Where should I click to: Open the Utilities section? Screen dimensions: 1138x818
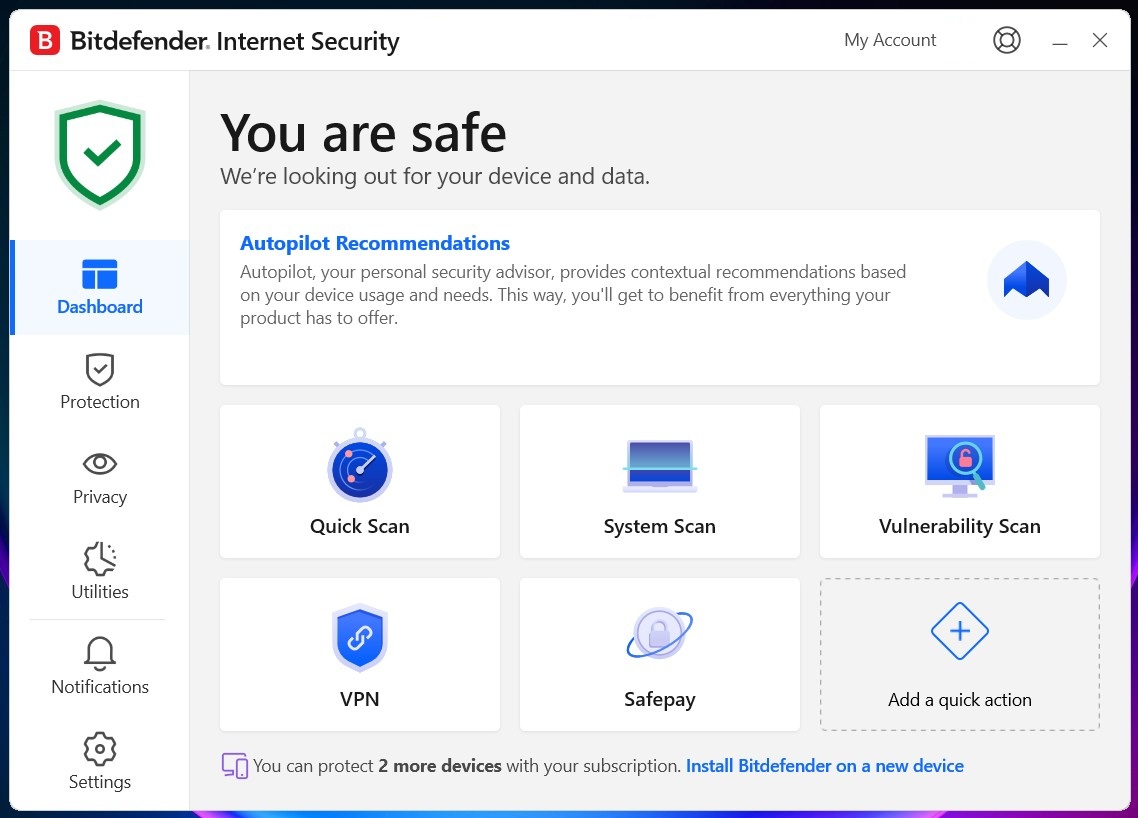pyautogui.click(x=100, y=572)
